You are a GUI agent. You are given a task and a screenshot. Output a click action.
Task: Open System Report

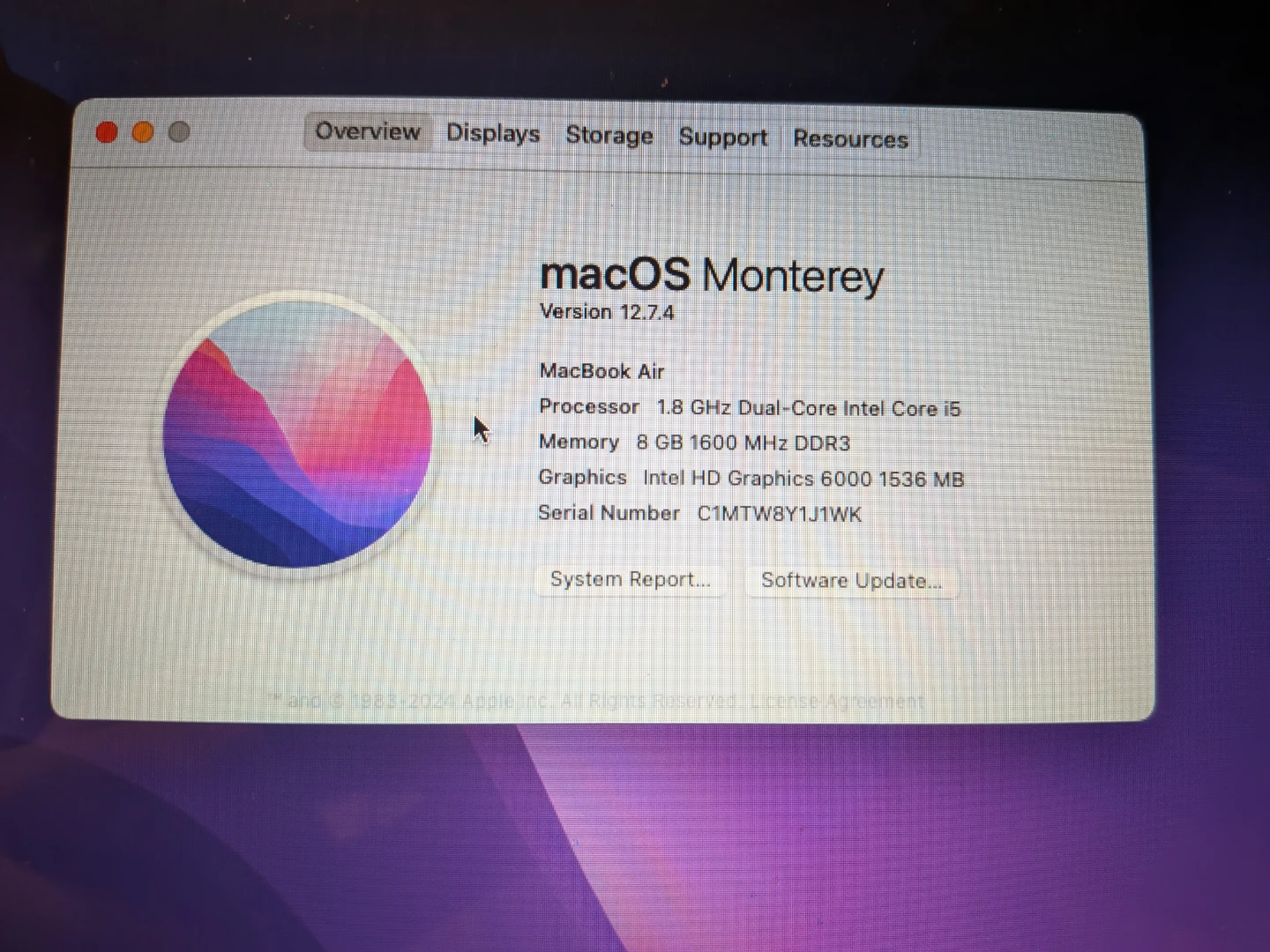pyautogui.click(x=630, y=579)
